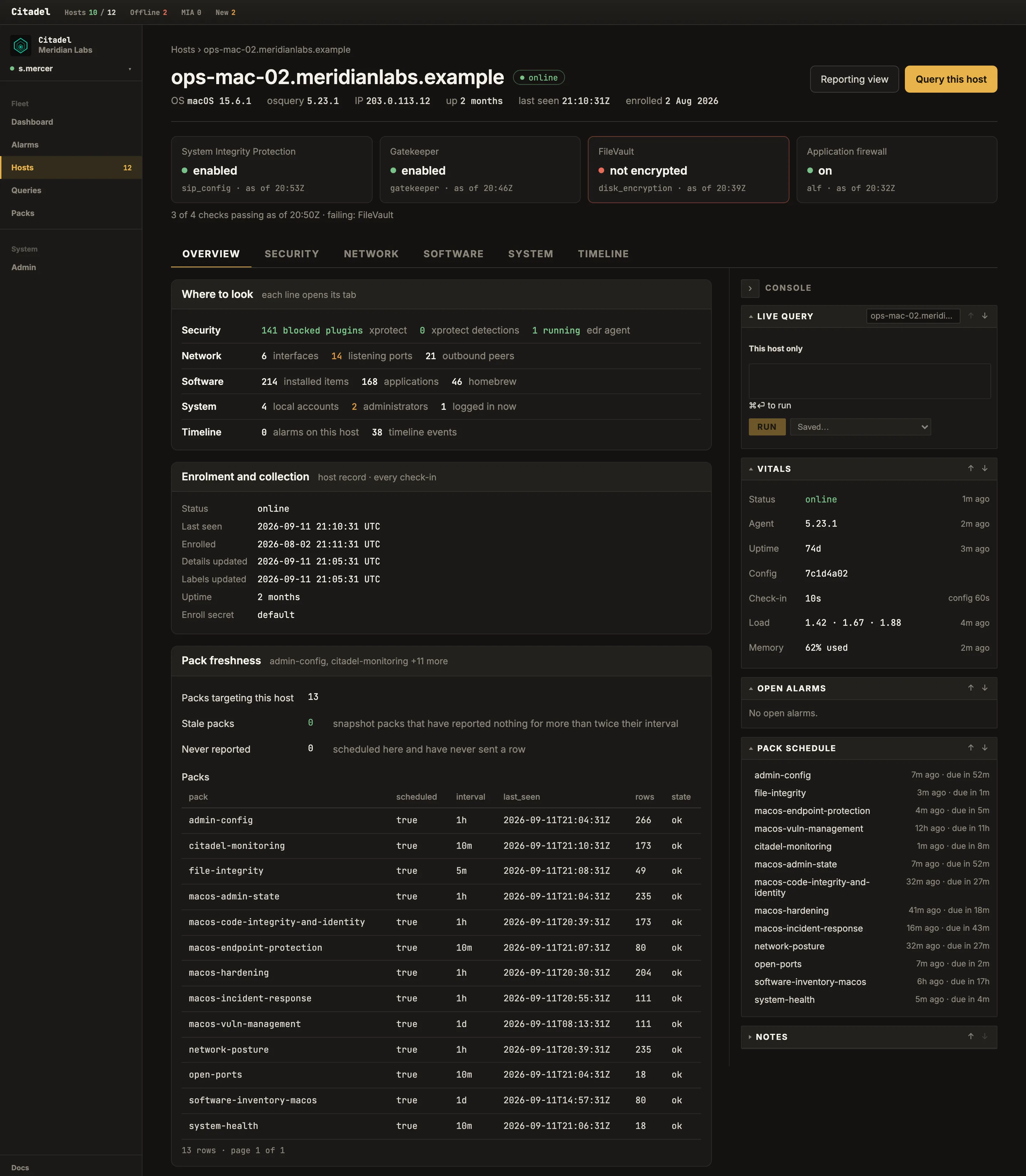The width and height of the screenshot is (1026, 1176).
Task: Collapse the Live Query section triangle
Action: pos(751,317)
